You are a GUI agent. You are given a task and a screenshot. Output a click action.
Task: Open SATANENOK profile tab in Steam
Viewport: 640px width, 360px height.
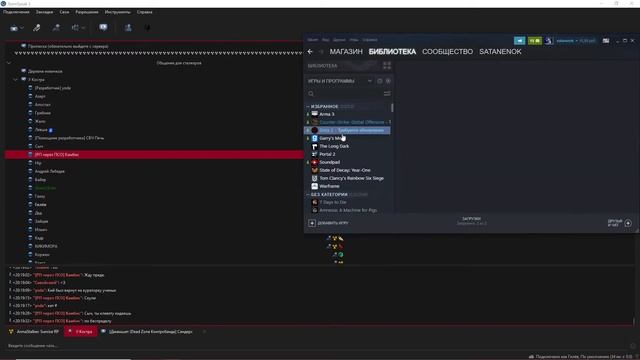pyautogui.click(x=500, y=52)
